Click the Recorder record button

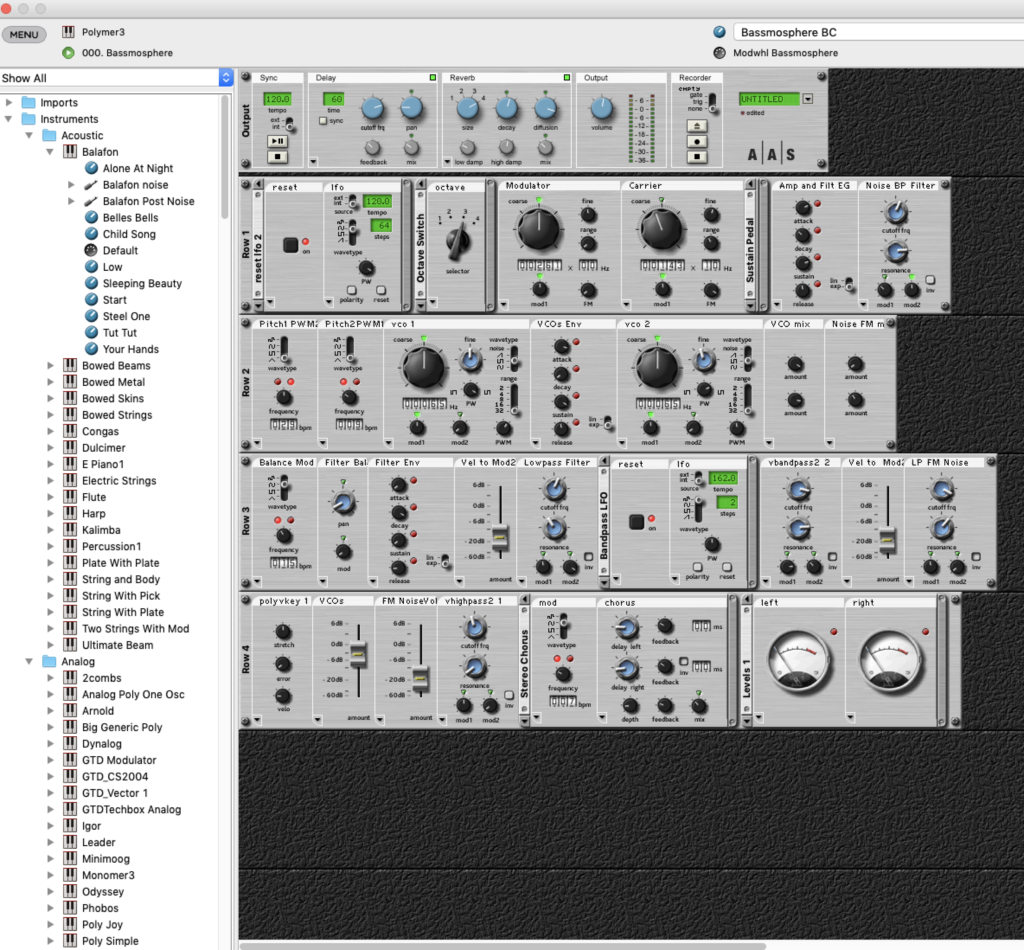[x=696, y=142]
